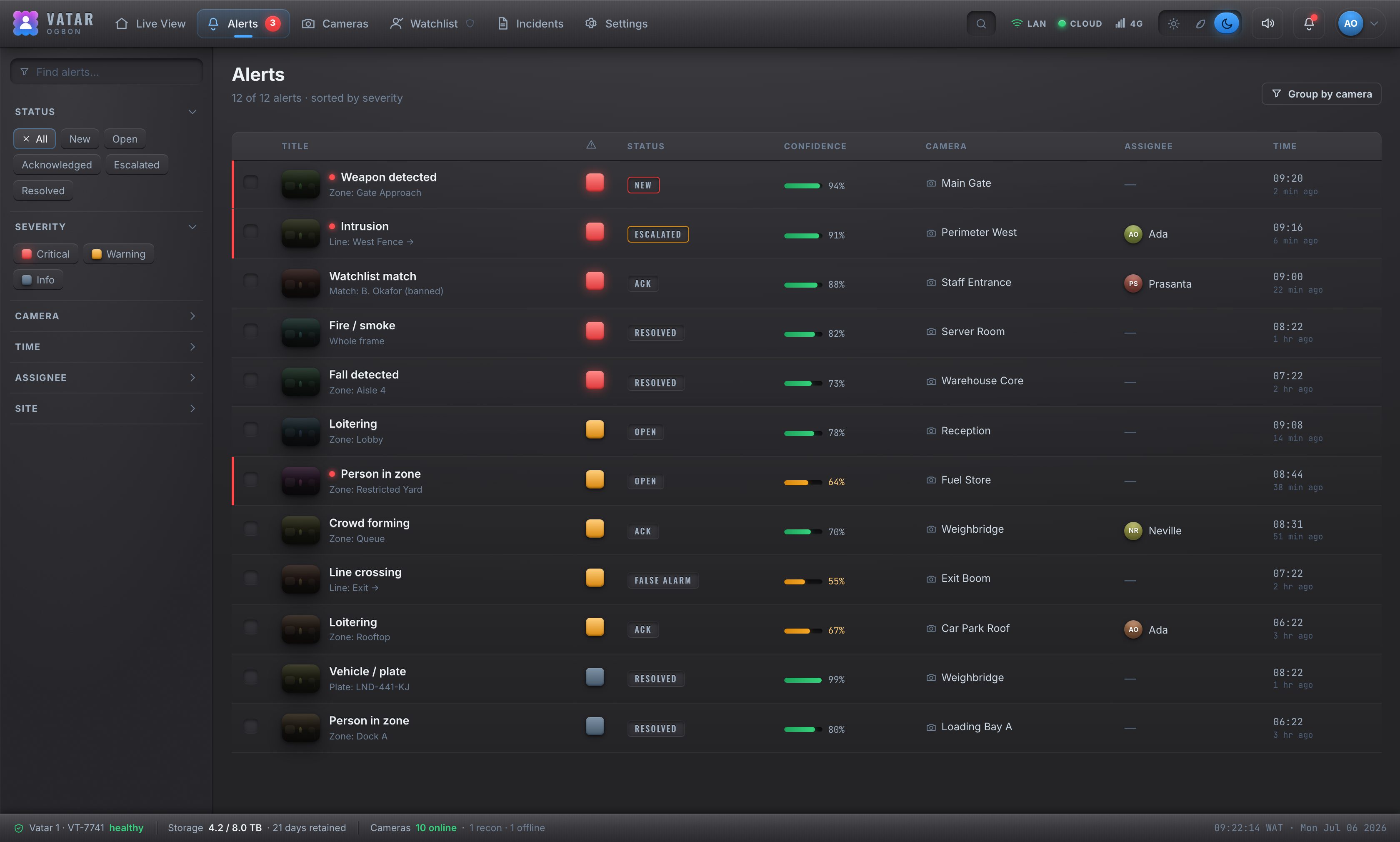Open the notifications bell in the header
This screenshot has width=1400, height=842.
coord(1309,24)
